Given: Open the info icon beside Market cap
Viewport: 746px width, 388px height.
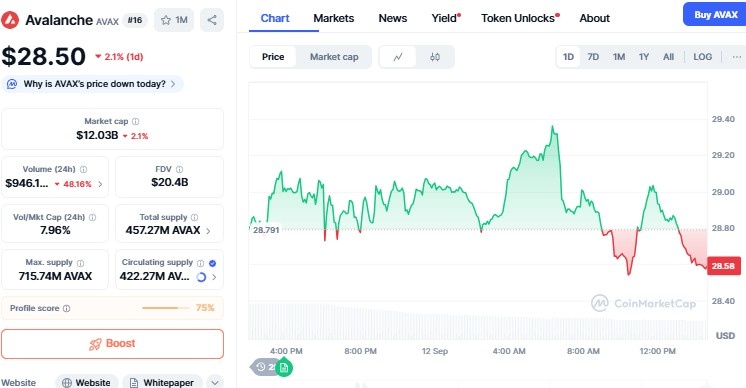Looking at the screenshot, I should coord(136,121).
